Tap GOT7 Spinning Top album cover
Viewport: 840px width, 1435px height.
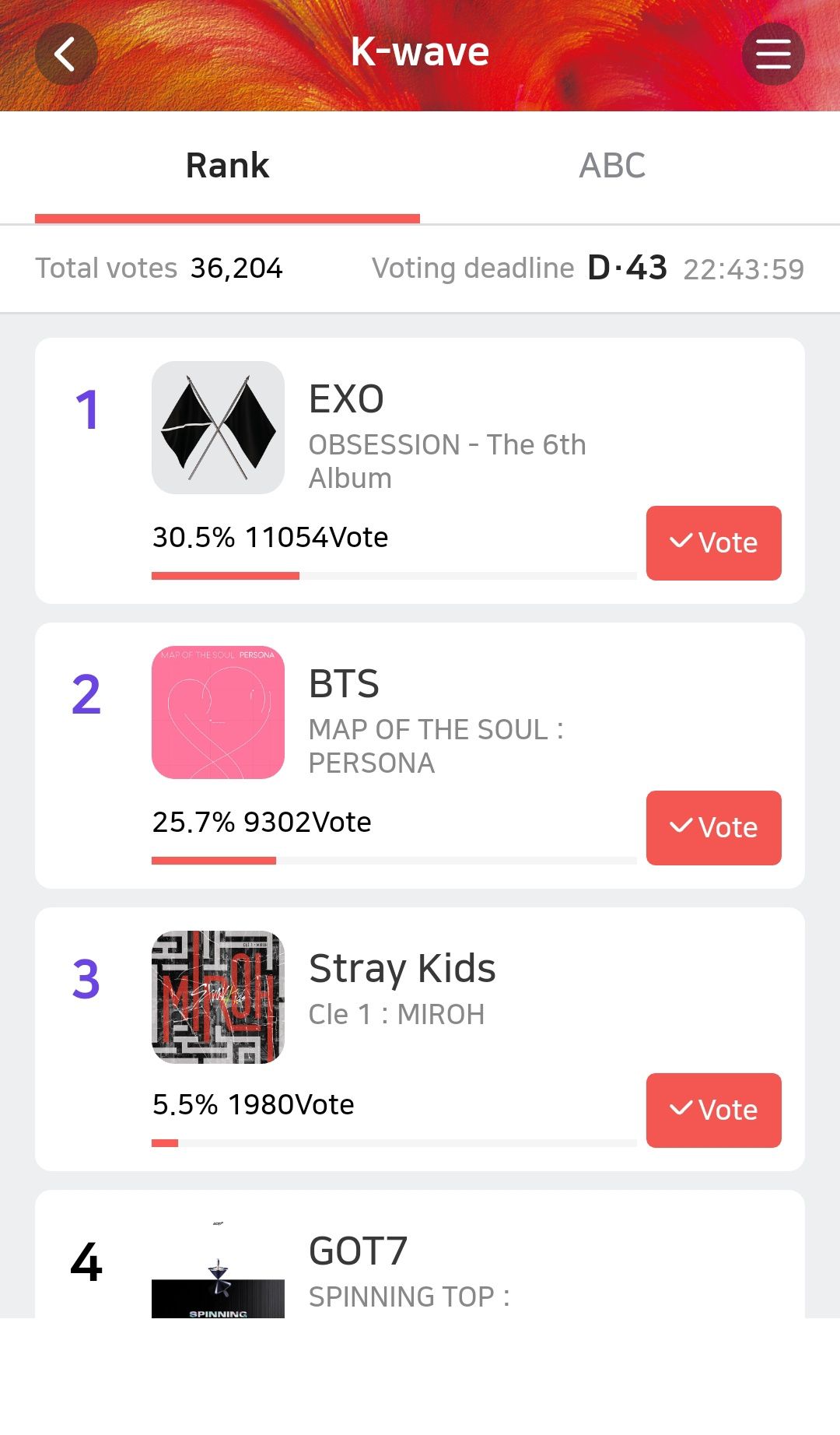218,1268
